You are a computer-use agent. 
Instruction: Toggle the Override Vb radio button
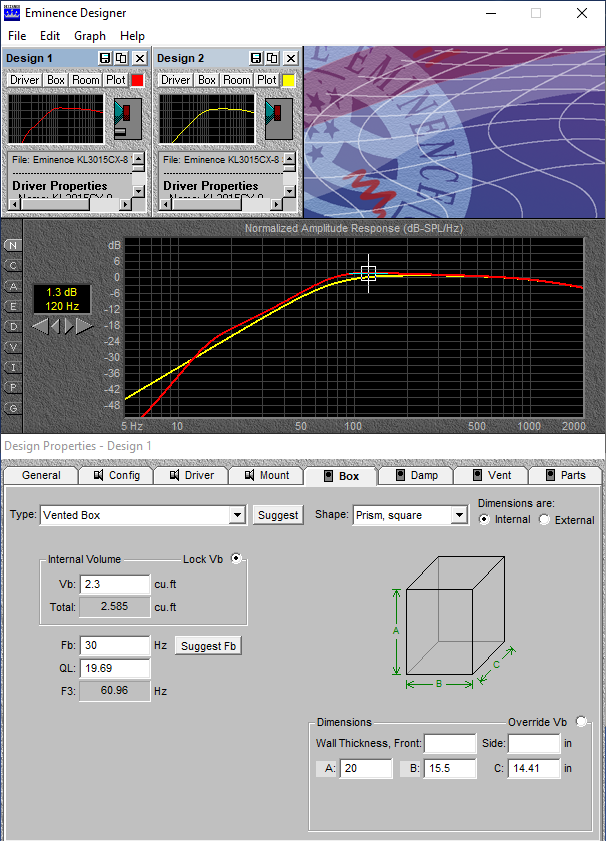click(x=581, y=721)
